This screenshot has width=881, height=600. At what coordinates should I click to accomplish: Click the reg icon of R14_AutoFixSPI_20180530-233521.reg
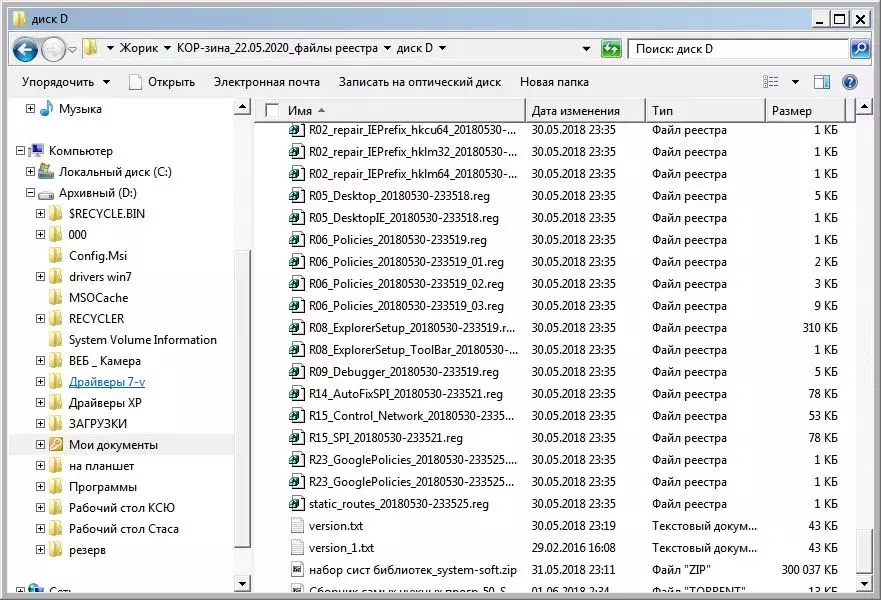(297, 393)
